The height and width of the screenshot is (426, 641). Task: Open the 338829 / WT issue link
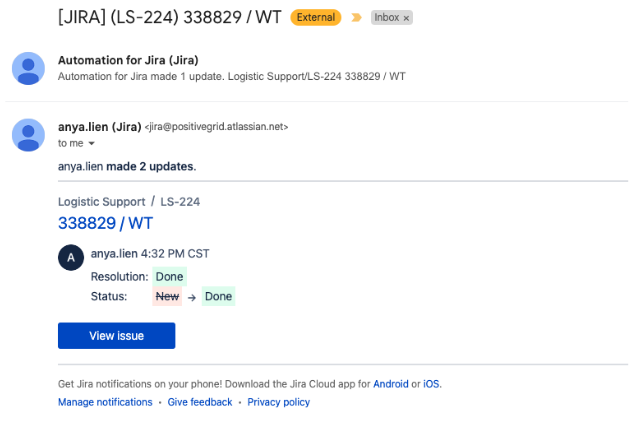pyautogui.click(x=105, y=223)
